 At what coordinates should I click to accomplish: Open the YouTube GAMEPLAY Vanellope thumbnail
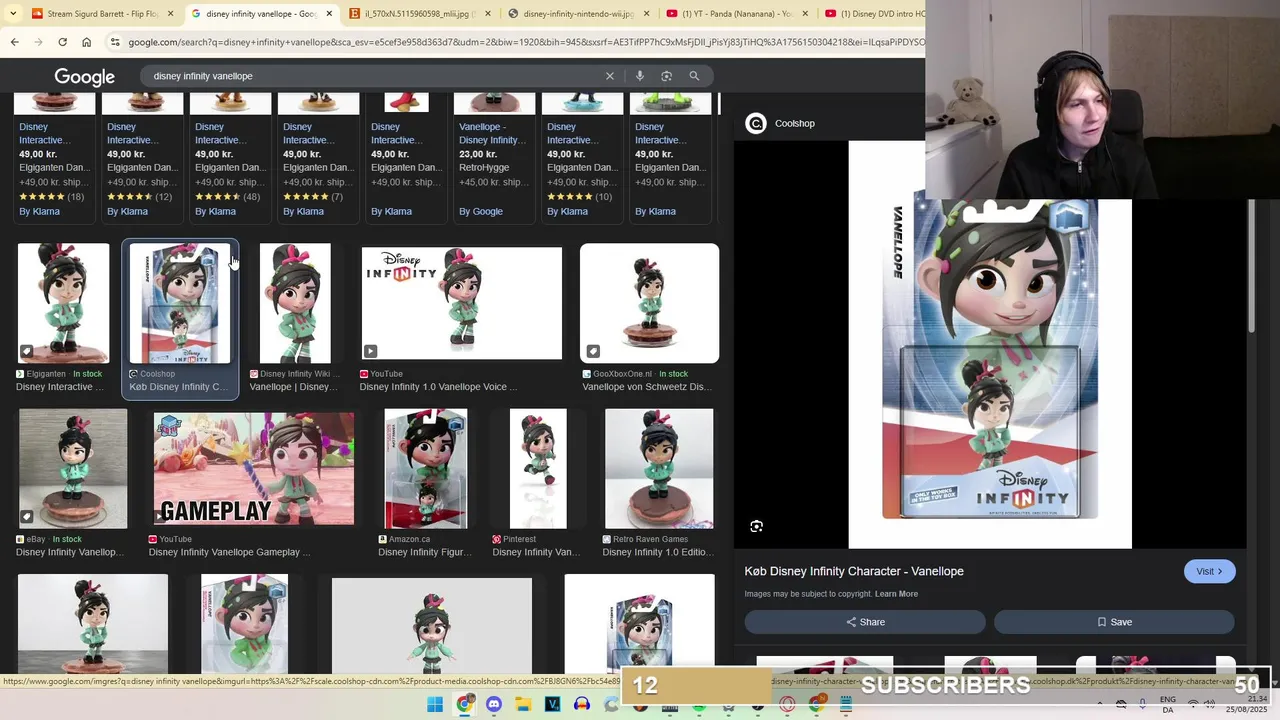point(253,468)
